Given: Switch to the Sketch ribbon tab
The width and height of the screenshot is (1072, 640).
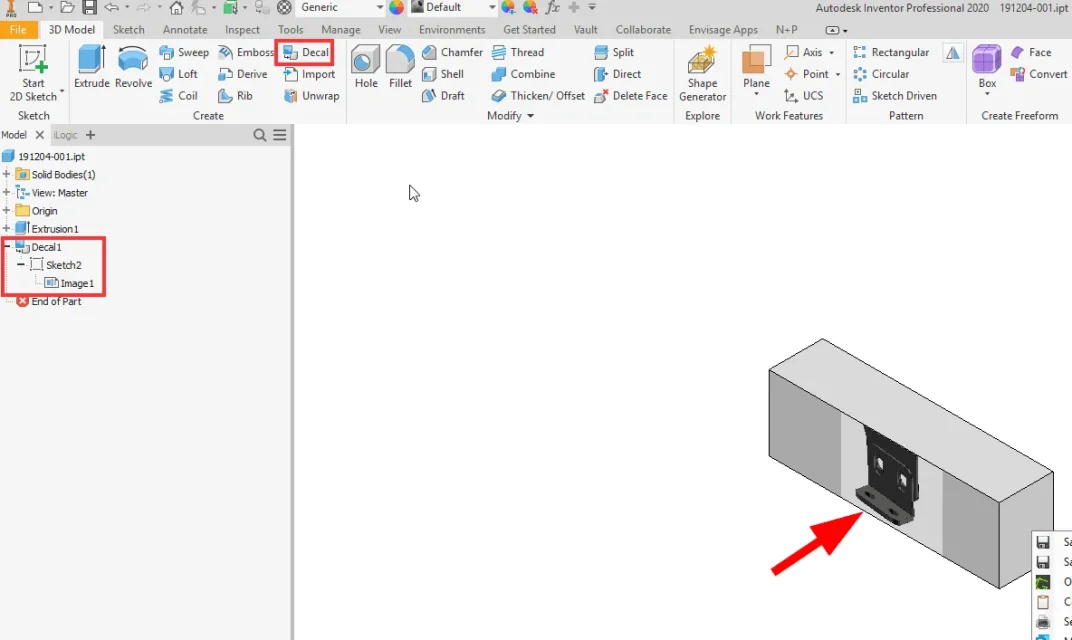Looking at the screenshot, I should [129, 29].
